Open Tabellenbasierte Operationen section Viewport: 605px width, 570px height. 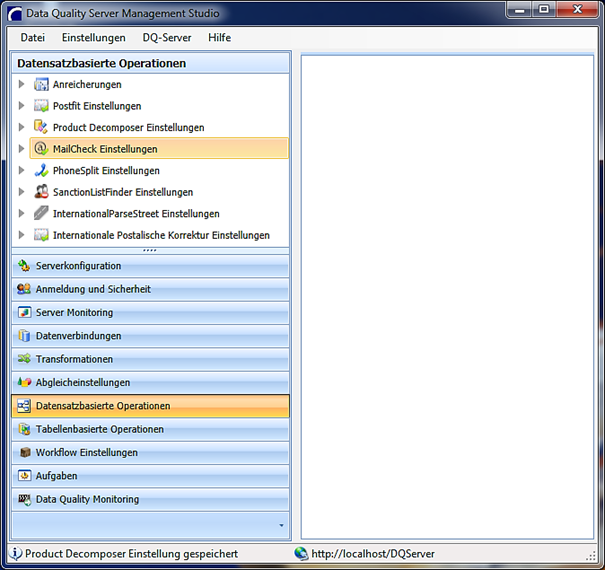click(x=150, y=429)
